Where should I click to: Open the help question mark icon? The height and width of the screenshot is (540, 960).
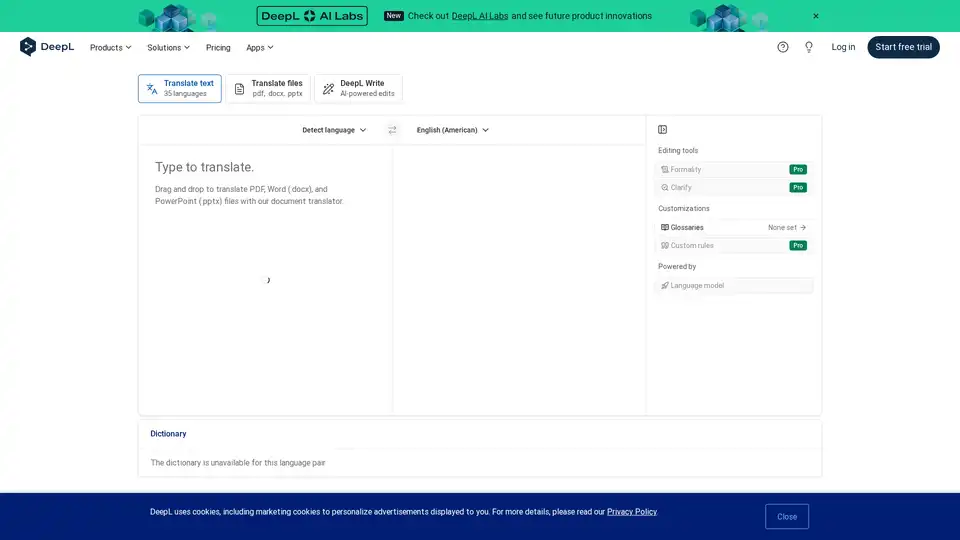[783, 47]
